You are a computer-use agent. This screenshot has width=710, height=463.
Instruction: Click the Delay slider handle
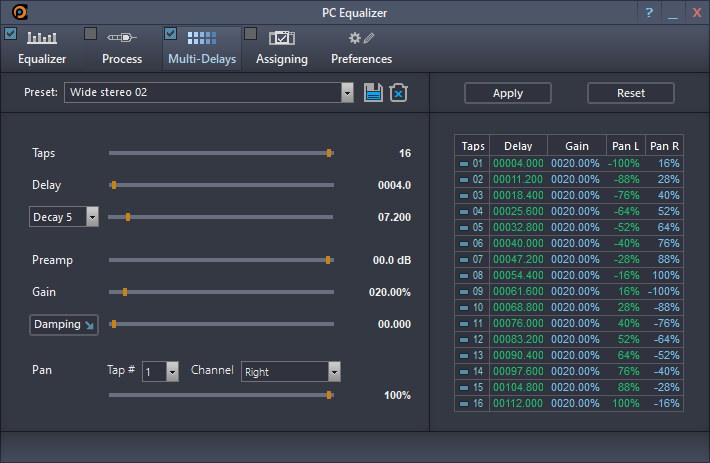[x=114, y=185]
